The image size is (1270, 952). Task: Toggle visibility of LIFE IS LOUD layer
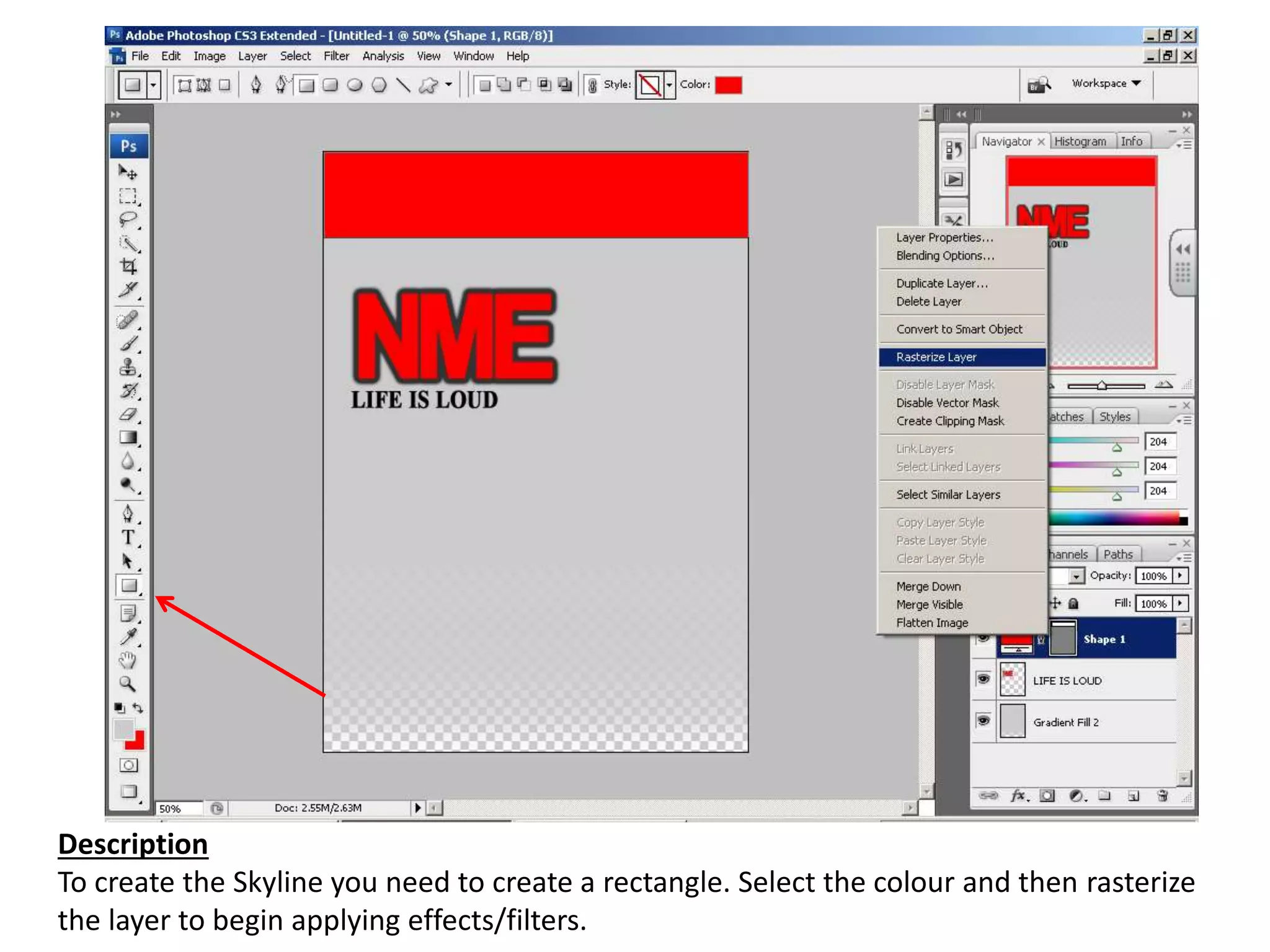(x=983, y=679)
